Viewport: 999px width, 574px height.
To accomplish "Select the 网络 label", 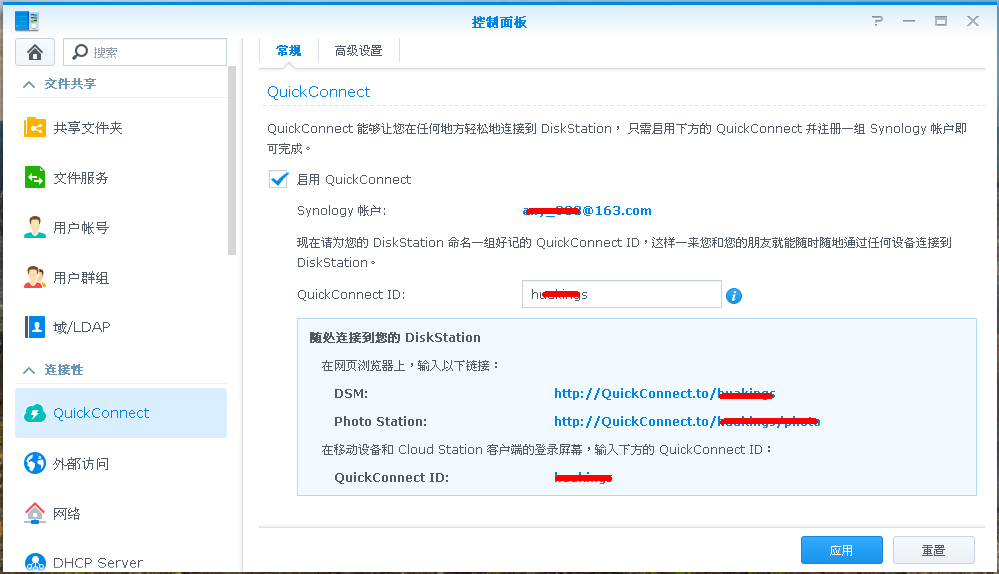I will (67, 513).
